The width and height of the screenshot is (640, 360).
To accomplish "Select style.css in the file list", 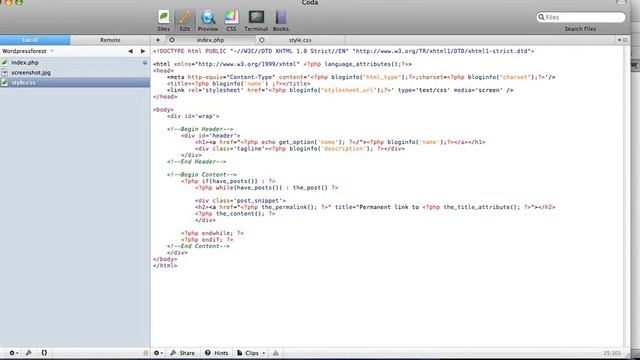I will pyautogui.click(x=75, y=82).
